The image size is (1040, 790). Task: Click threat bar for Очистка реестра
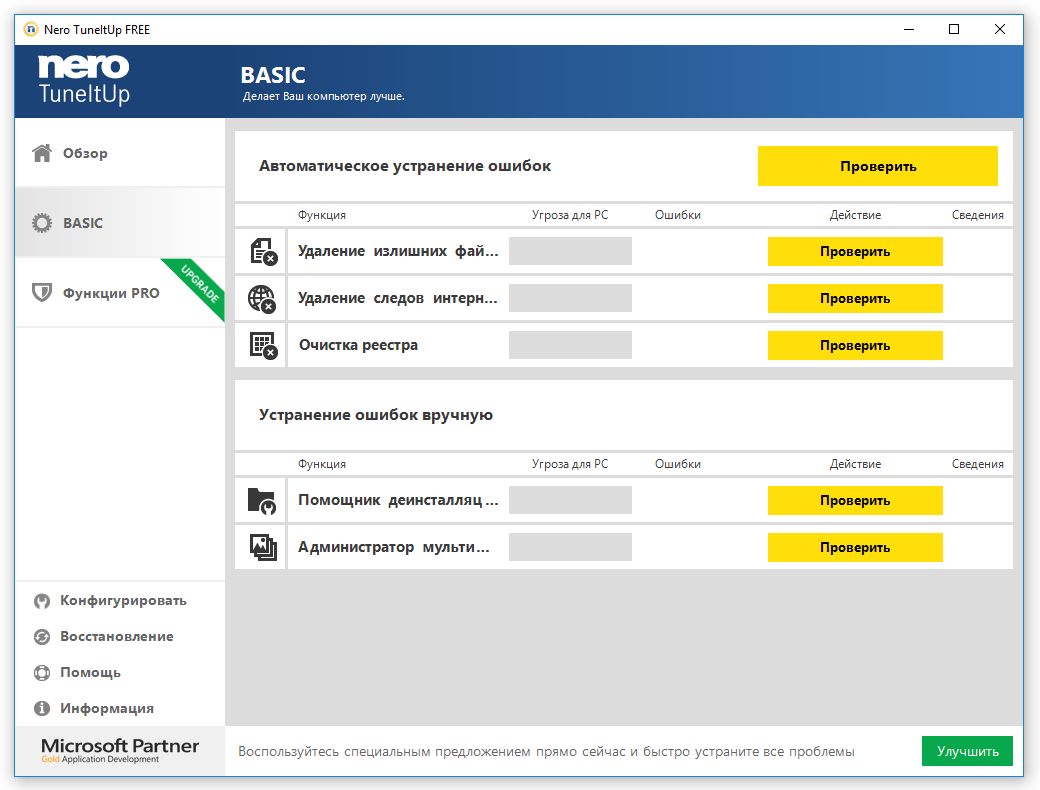[570, 346]
